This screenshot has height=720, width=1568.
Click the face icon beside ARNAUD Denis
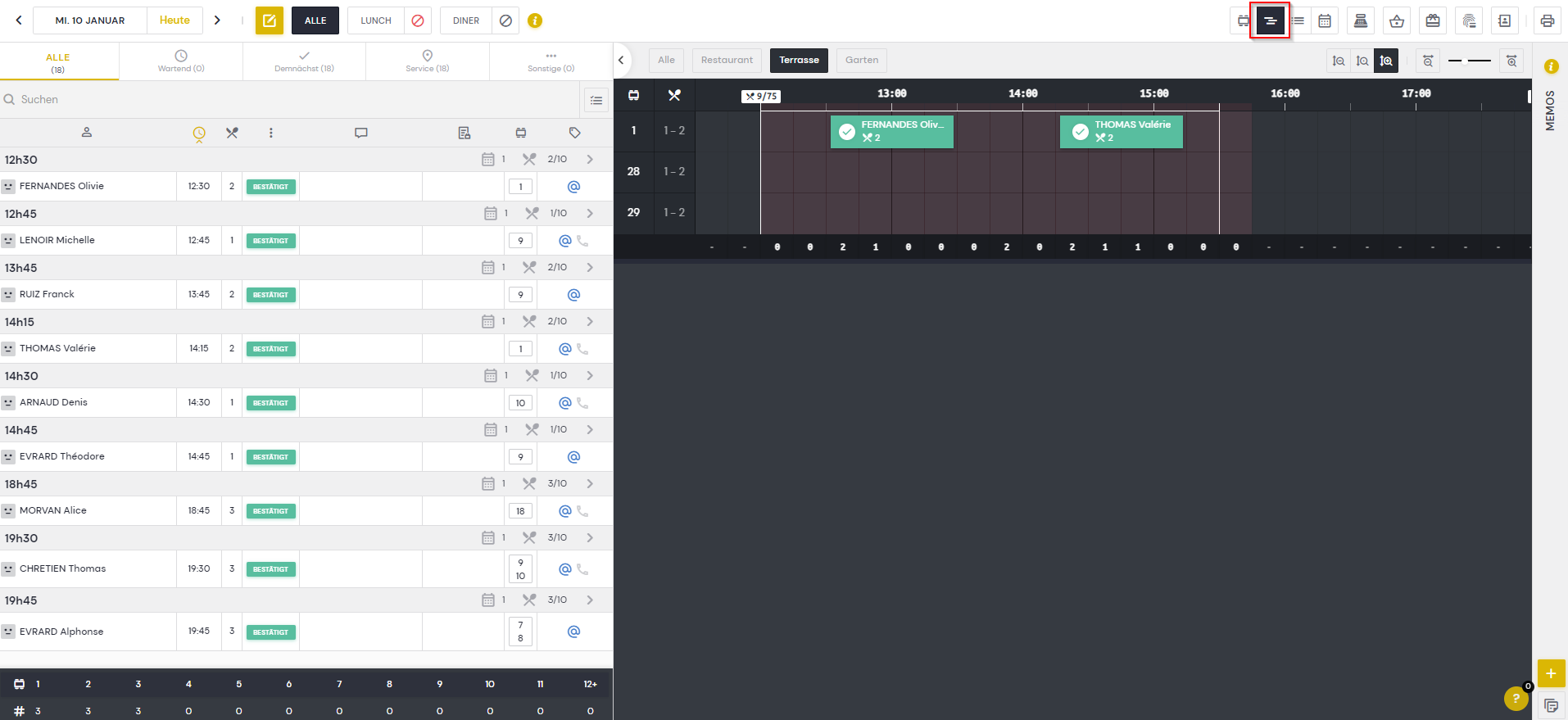(x=8, y=403)
